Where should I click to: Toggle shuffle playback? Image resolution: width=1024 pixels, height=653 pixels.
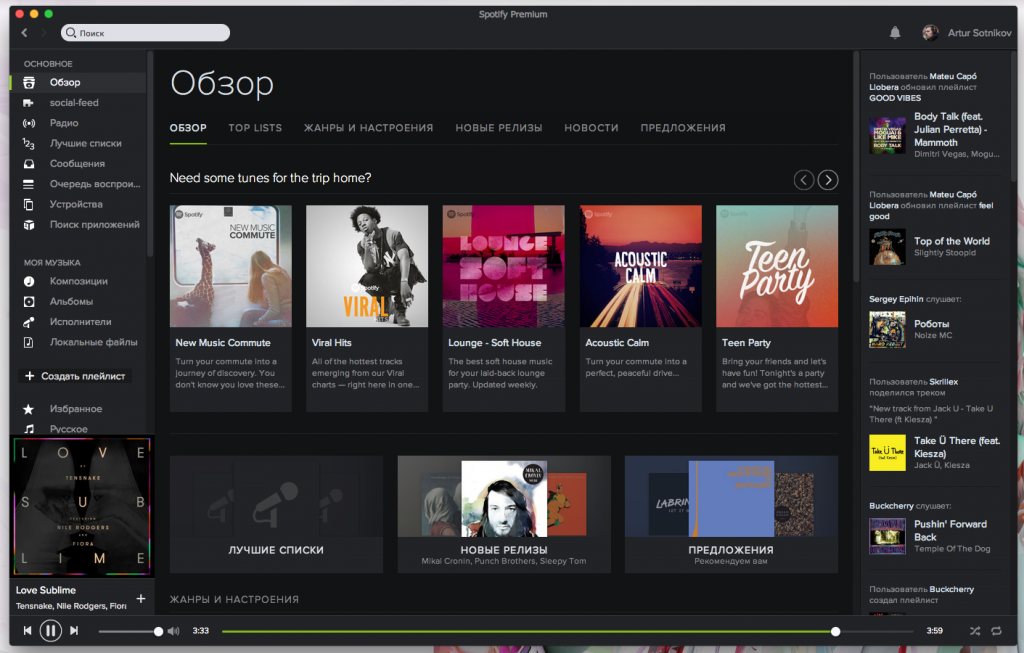click(974, 631)
